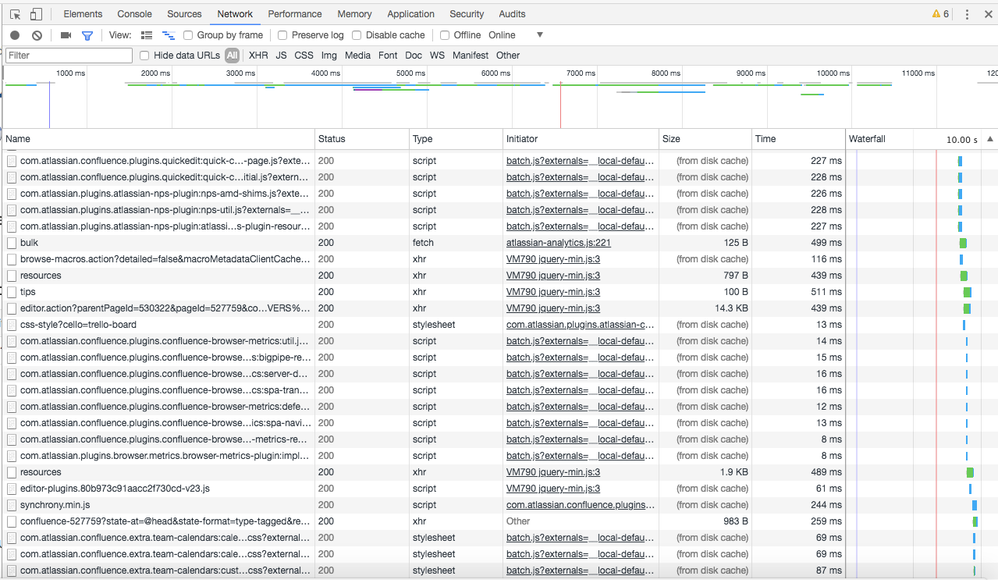Image resolution: width=998 pixels, height=580 pixels.
Task: Enable the Preserve log checkbox
Action: coord(284,35)
